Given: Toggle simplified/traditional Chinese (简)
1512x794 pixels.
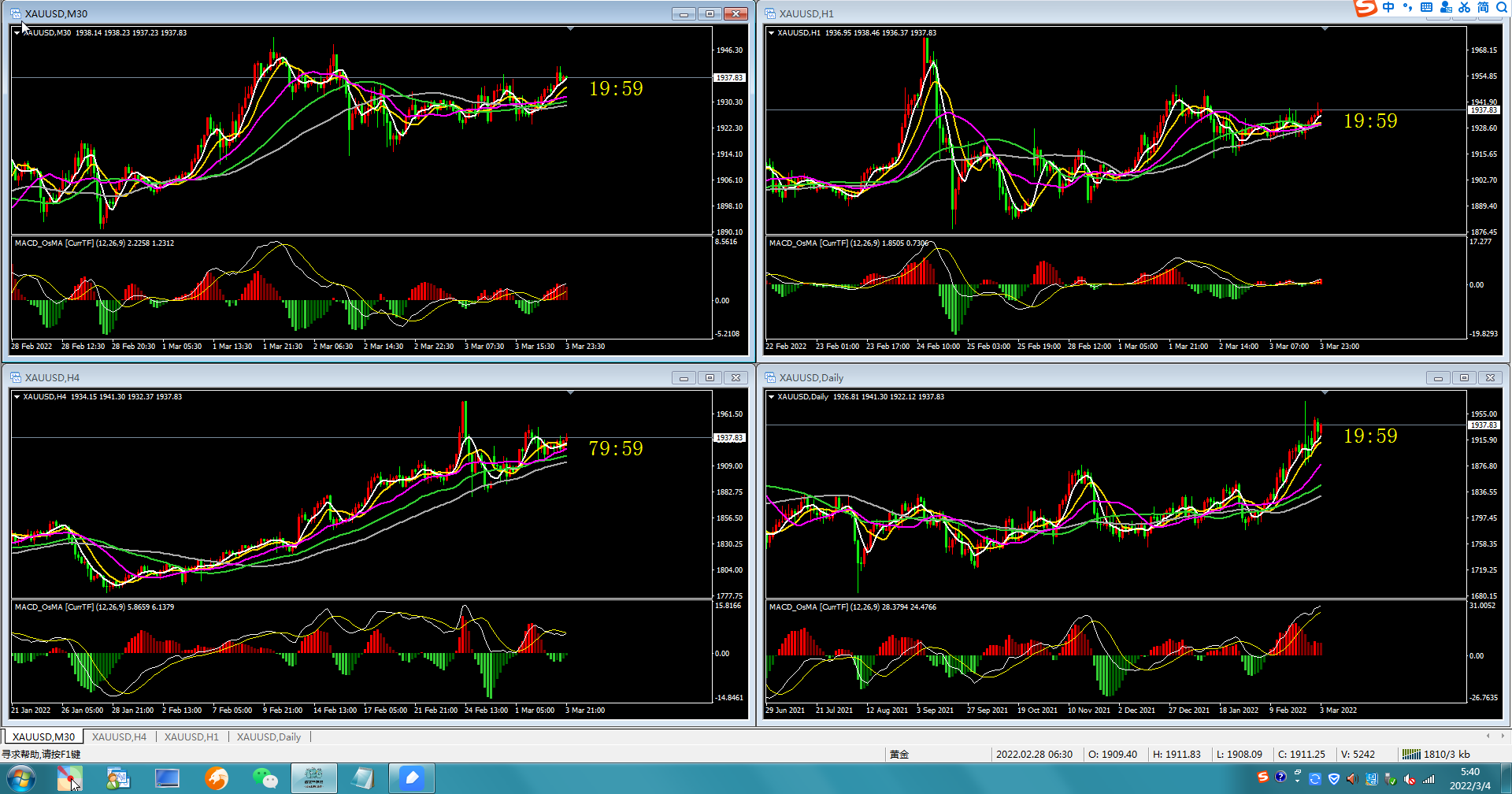Looking at the screenshot, I should click(1483, 7).
